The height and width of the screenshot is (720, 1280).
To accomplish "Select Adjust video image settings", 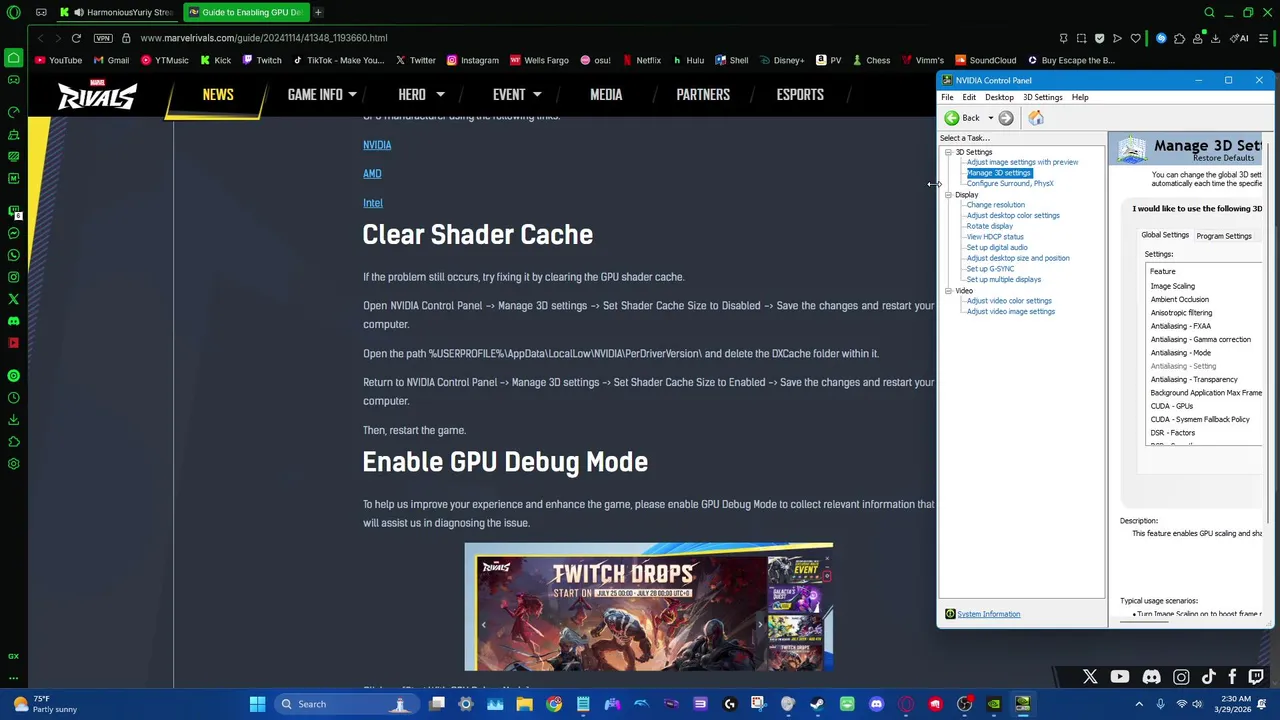I will tap(1010, 311).
